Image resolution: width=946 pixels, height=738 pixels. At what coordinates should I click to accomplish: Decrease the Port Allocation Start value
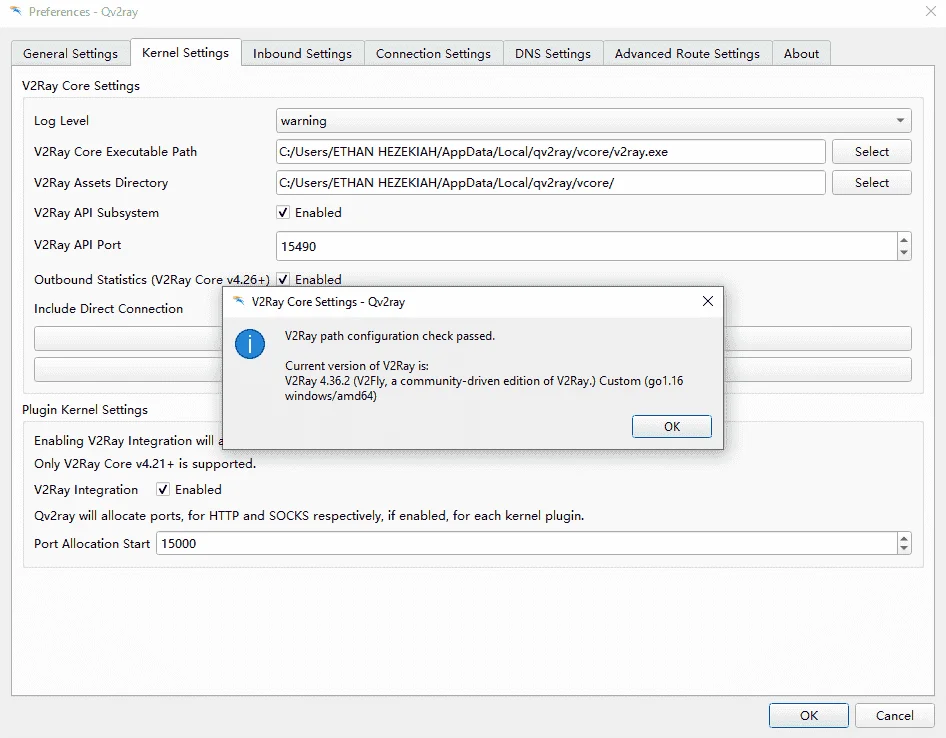[904, 549]
